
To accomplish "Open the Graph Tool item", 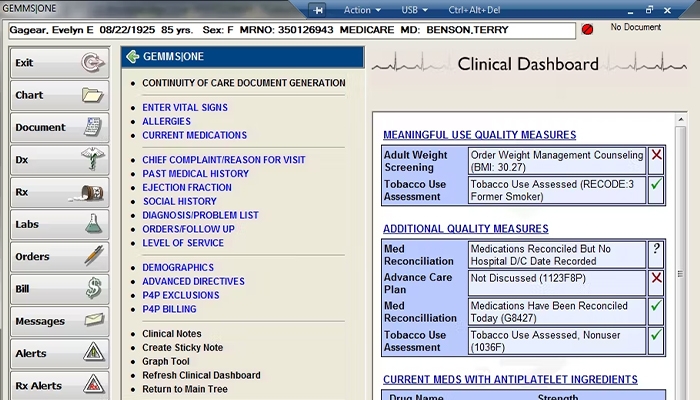I will coord(166,361).
